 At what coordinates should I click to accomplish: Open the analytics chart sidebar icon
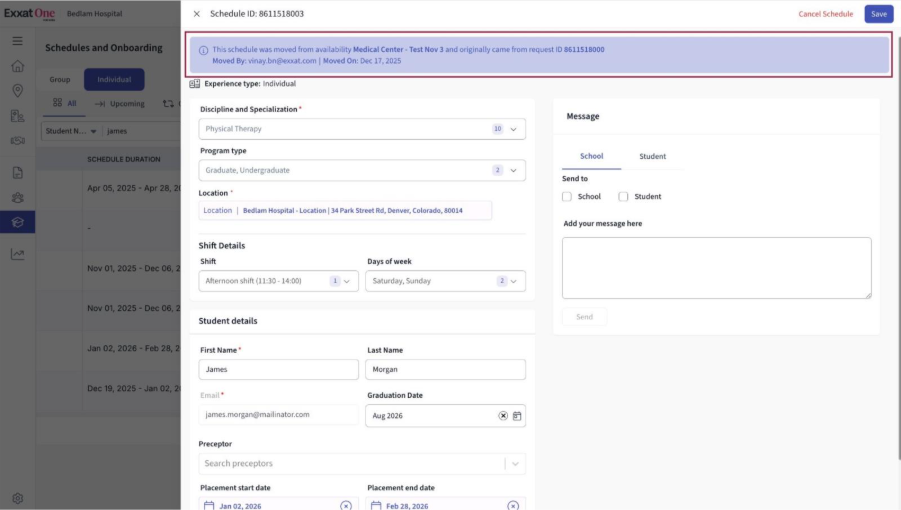click(x=17, y=254)
